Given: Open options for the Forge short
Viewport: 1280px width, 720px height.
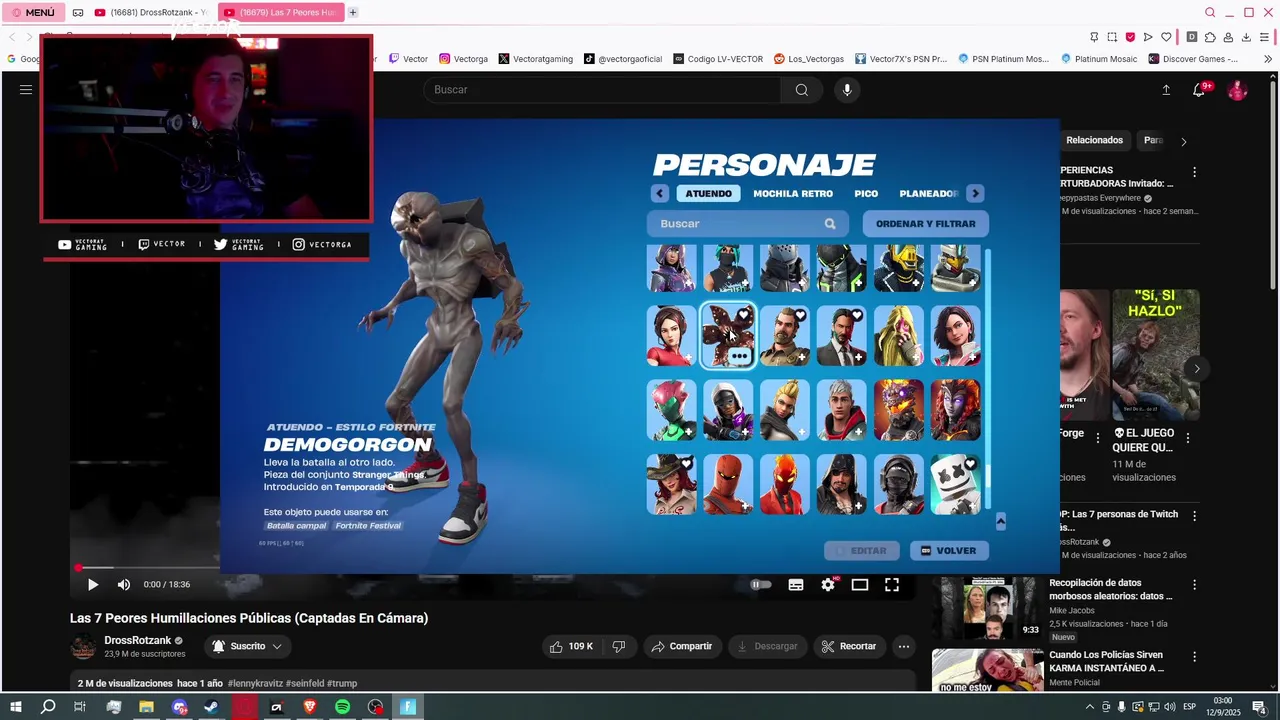Looking at the screenshot, I should pyautogui.click(x=1096, y=436).
